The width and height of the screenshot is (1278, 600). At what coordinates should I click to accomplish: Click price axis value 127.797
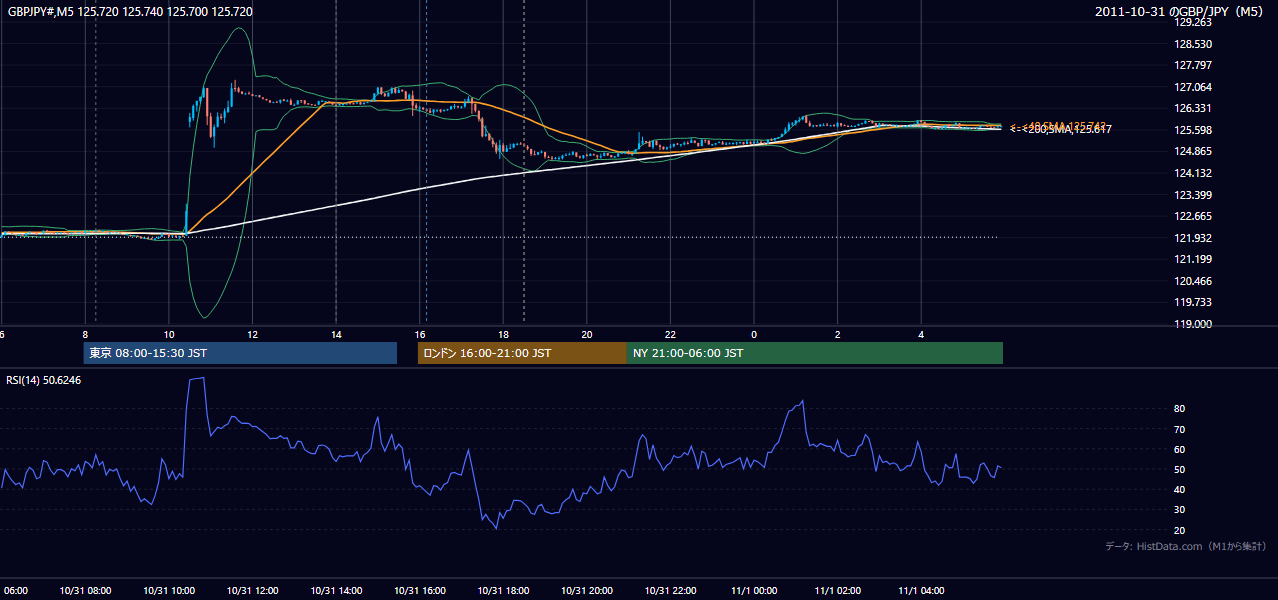point(1192,65)
